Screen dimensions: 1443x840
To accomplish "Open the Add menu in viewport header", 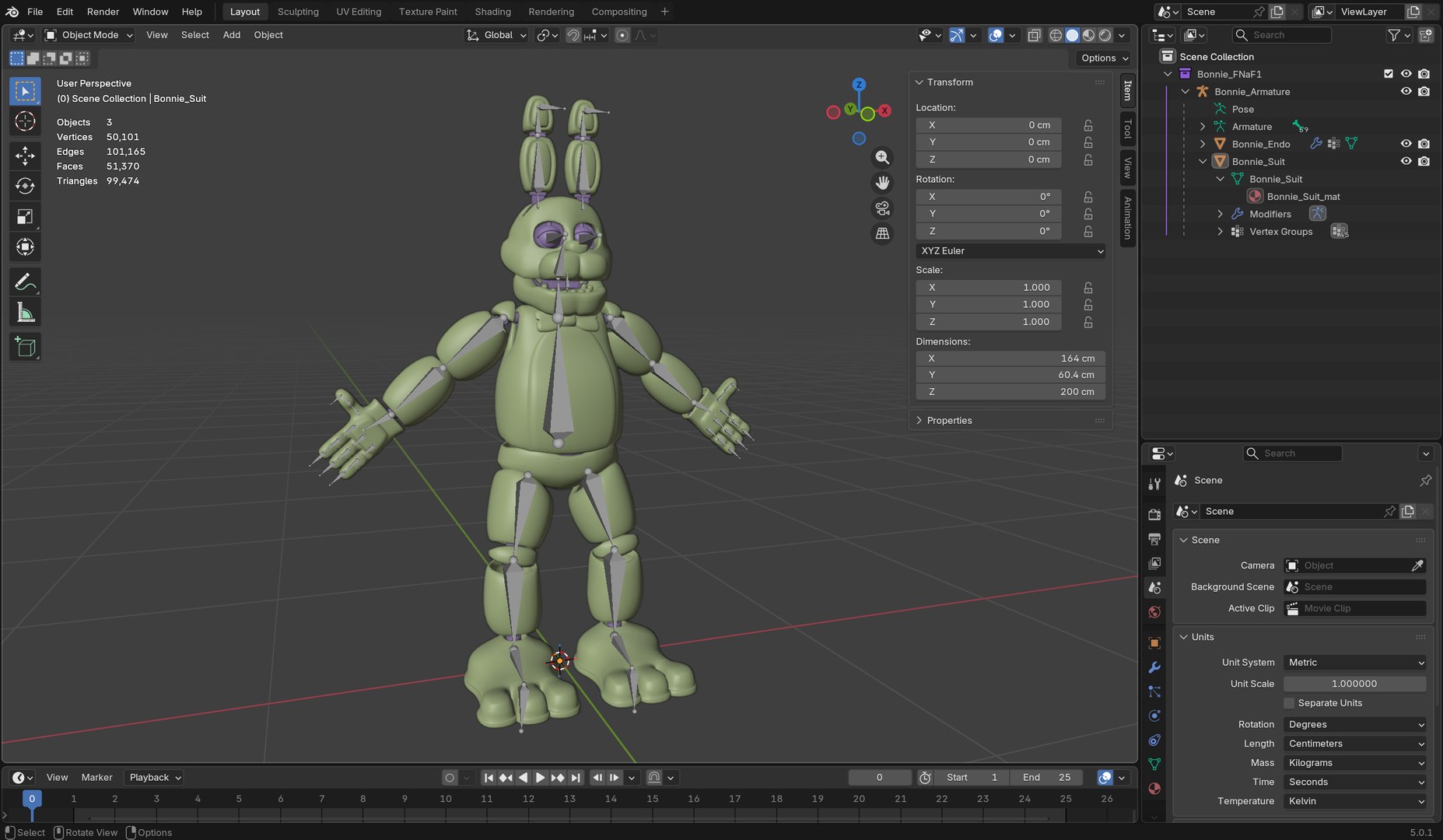I will tap(232, 35).
